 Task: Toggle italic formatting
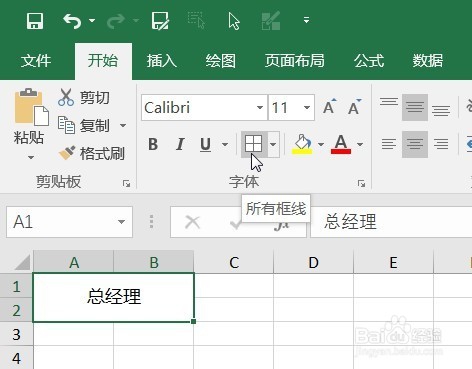click(x=180, y=144)
